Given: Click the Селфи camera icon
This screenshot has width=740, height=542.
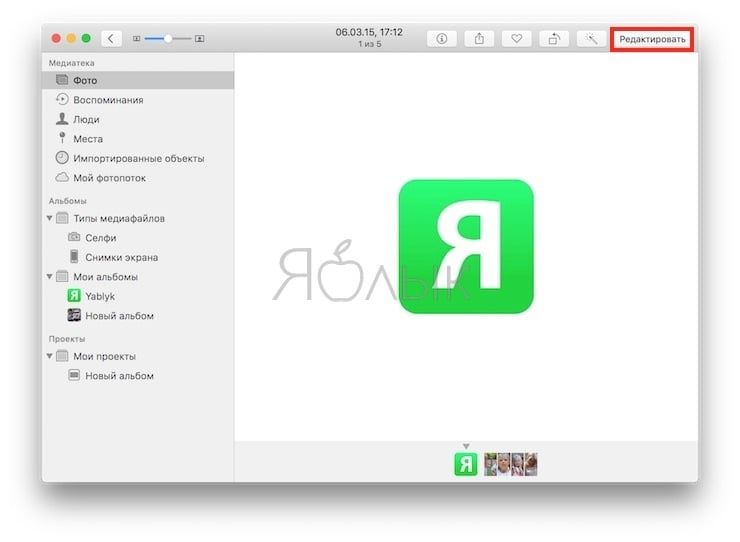Looking at the screenshot, I should (74, 237).
